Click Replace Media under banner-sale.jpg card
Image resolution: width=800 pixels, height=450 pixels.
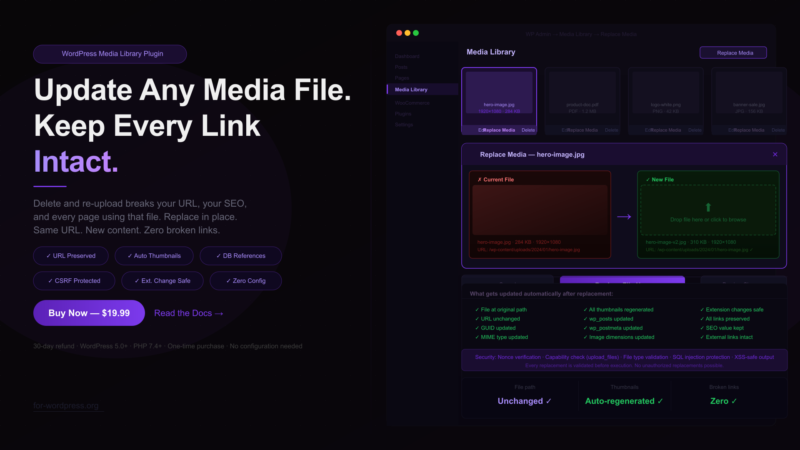tap(748, 130)
